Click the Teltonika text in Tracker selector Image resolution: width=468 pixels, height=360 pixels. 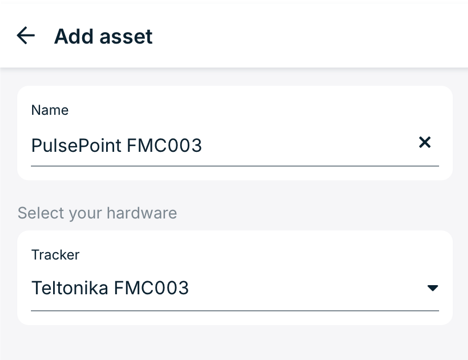tap(70, 288)
